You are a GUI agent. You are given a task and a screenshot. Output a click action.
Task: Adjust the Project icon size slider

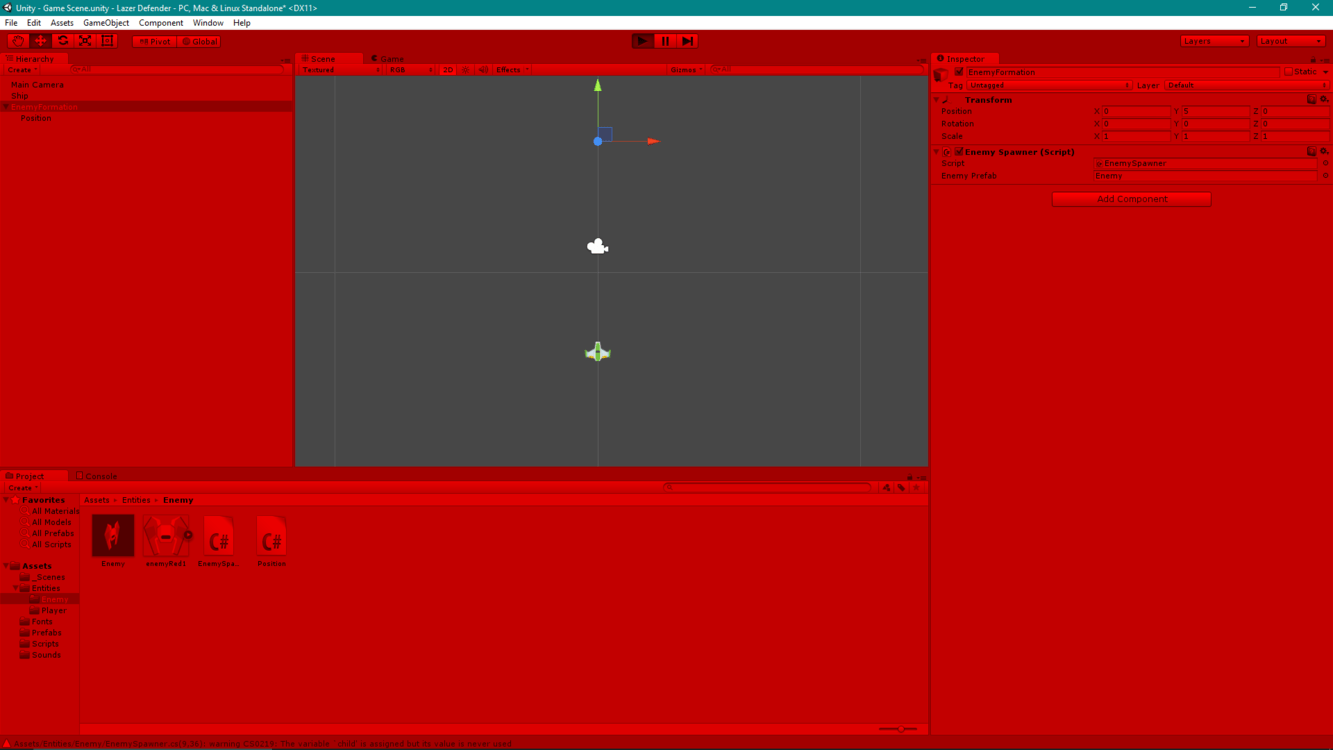pyautogui.click(x=898, y=730)
